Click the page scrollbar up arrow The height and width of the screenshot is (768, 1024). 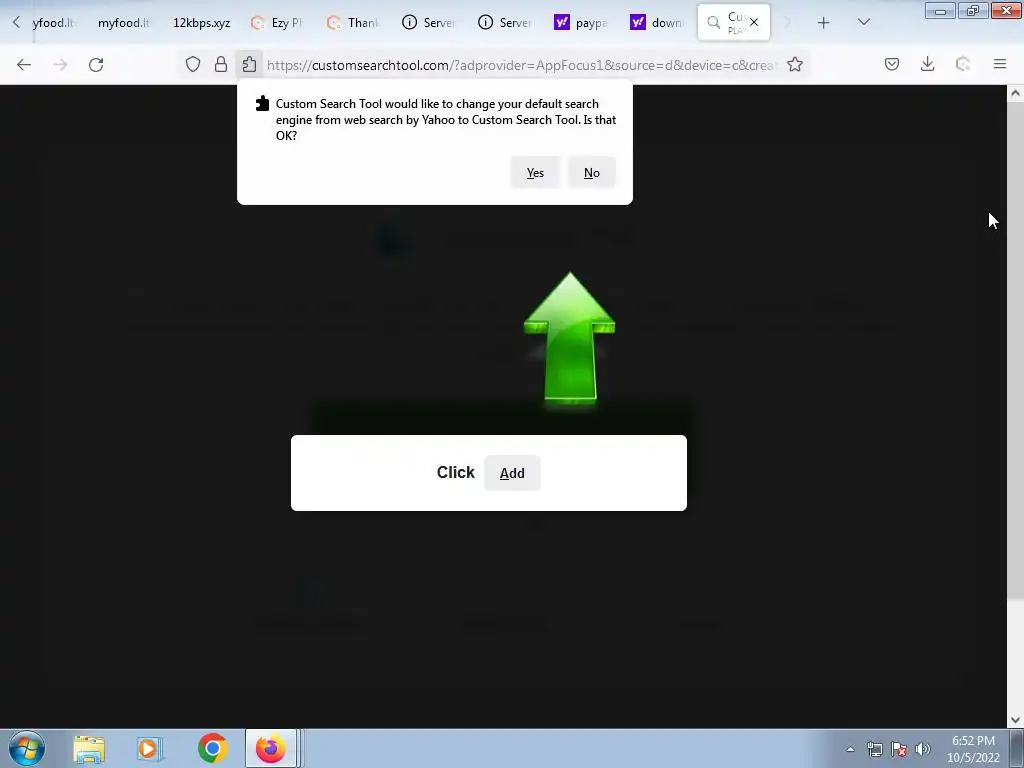[x=1015, y=93]
